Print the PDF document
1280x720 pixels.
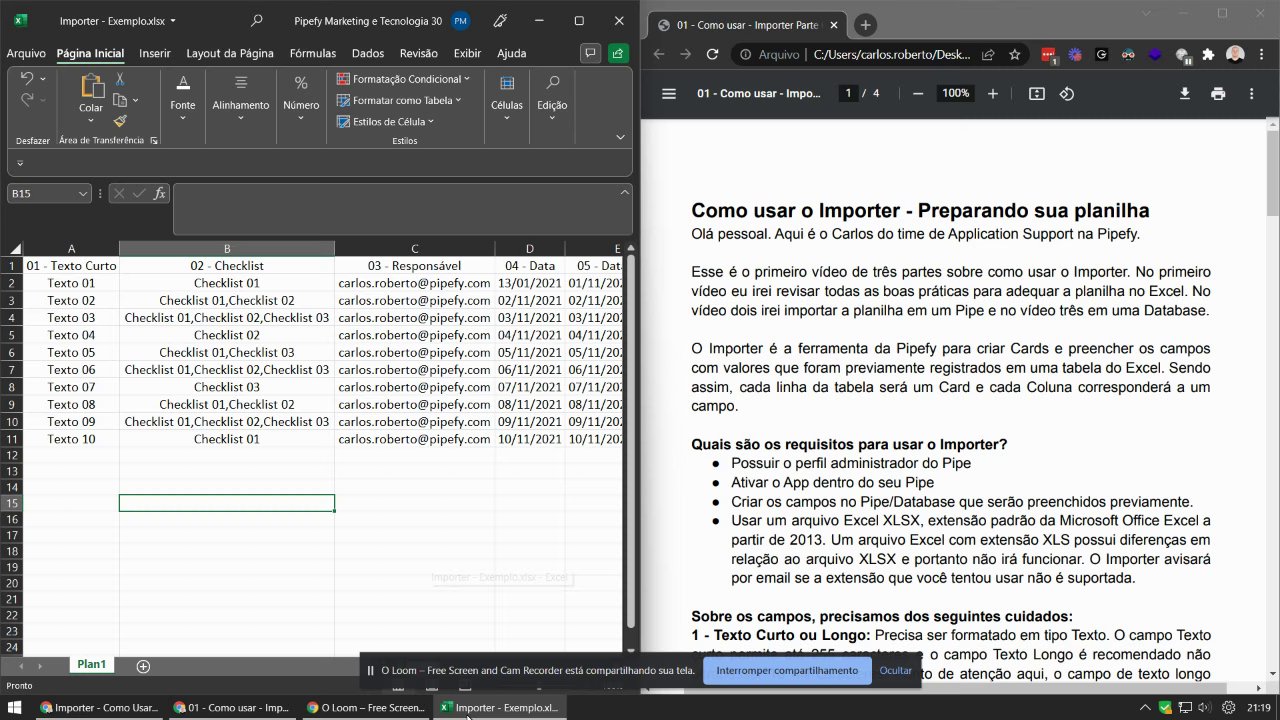(1218, 94)
